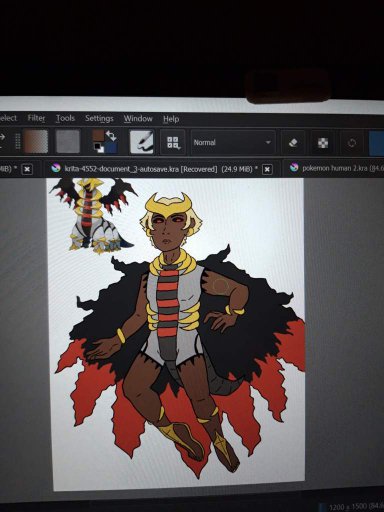Click the Giratina reference image on canvas
The width and height of the screenshot is (384, 512).
coord(92,215)
